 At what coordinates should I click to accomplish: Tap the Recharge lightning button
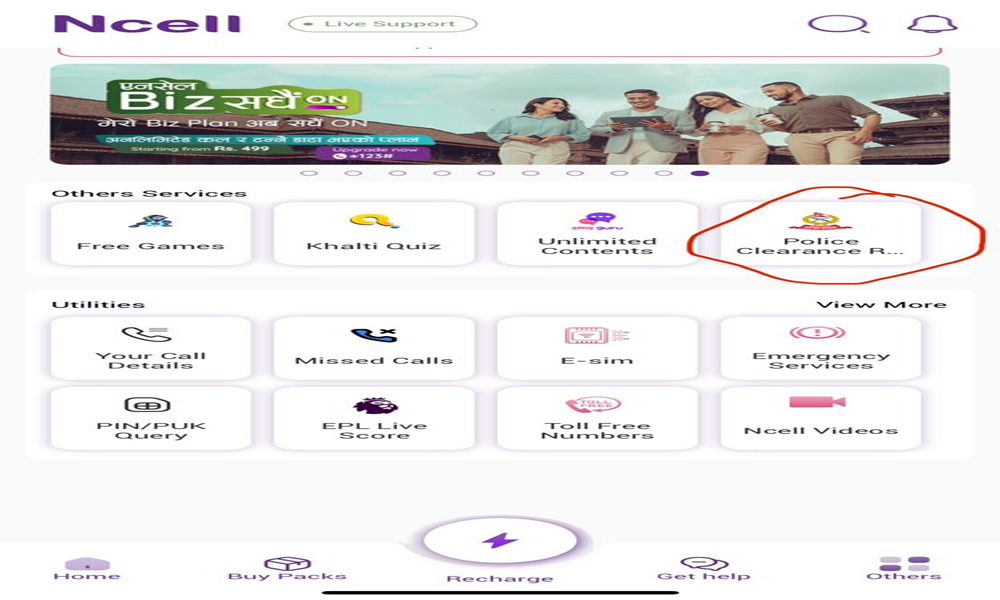pos(500,541)
